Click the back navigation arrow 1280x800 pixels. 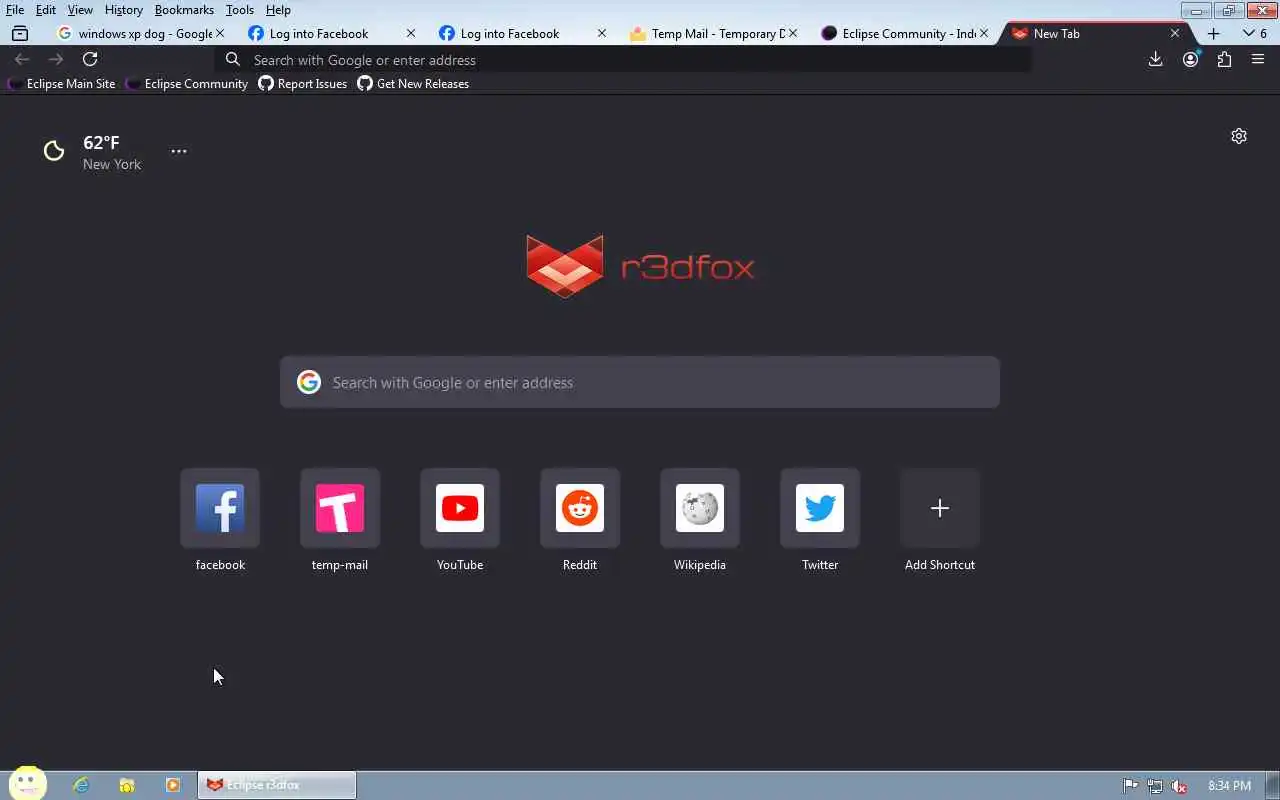(x=22, y=60)
